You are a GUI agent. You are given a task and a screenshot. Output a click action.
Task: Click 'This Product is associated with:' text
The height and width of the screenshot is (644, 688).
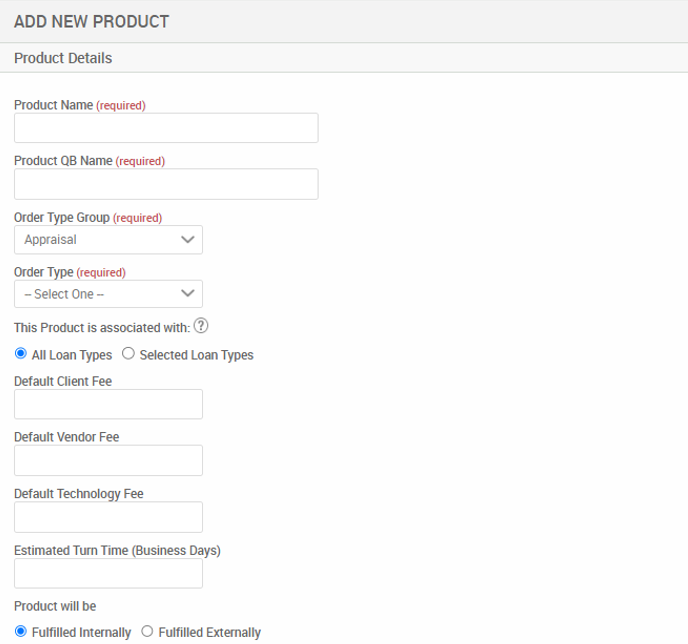pos(102,328)
